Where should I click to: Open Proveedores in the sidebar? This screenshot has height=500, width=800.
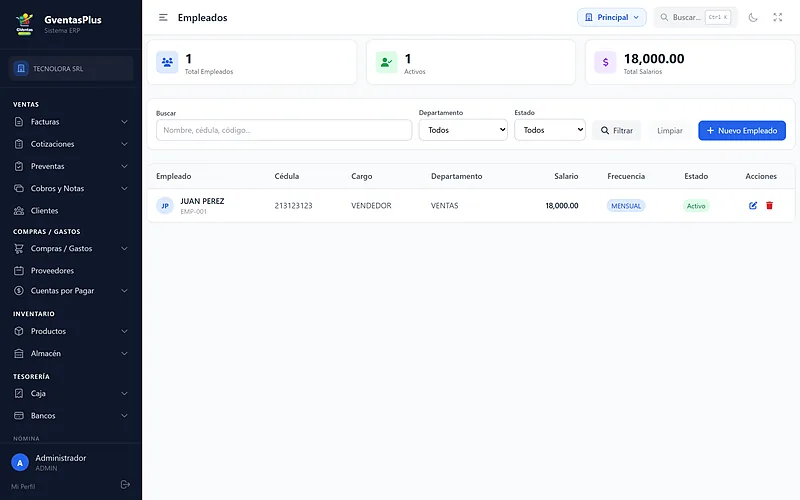click(x=71, y=271)
